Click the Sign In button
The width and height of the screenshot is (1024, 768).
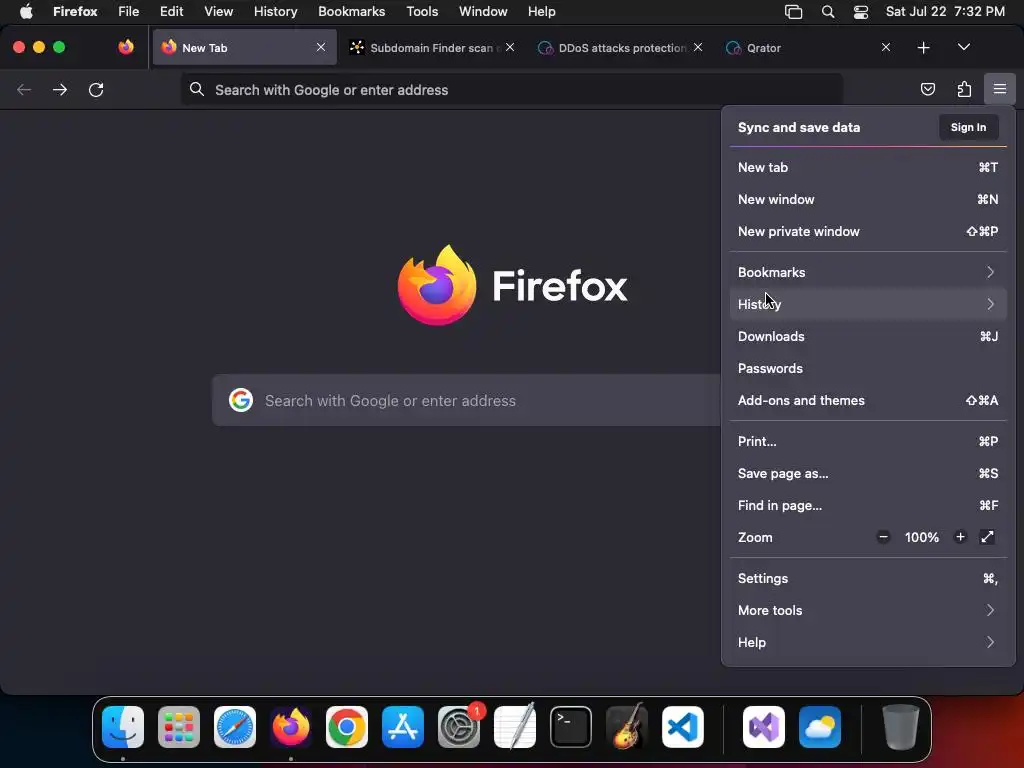[x=968, y=127]
